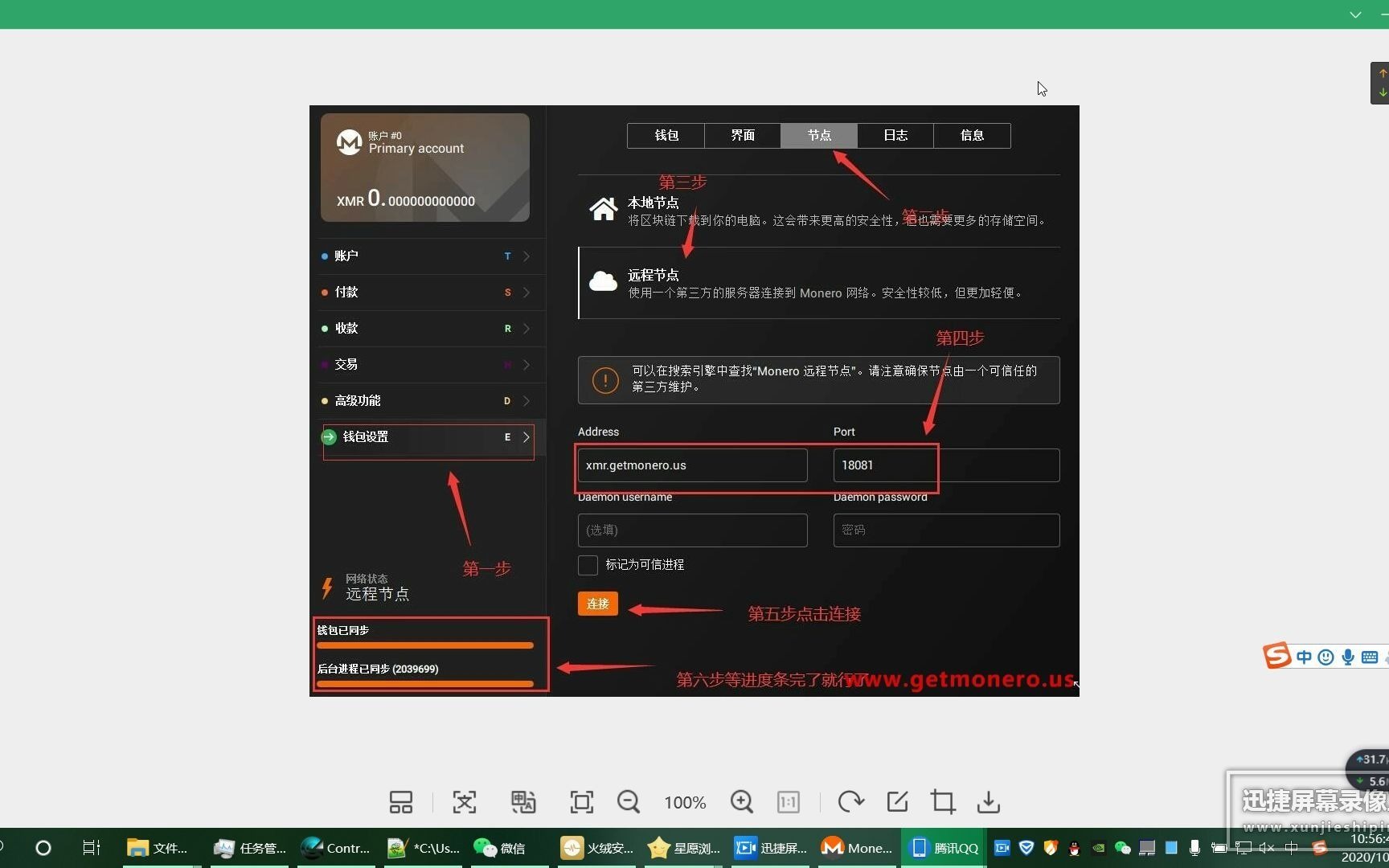
Task: Expand the 账户 row chevron
Action: [527, 256]
